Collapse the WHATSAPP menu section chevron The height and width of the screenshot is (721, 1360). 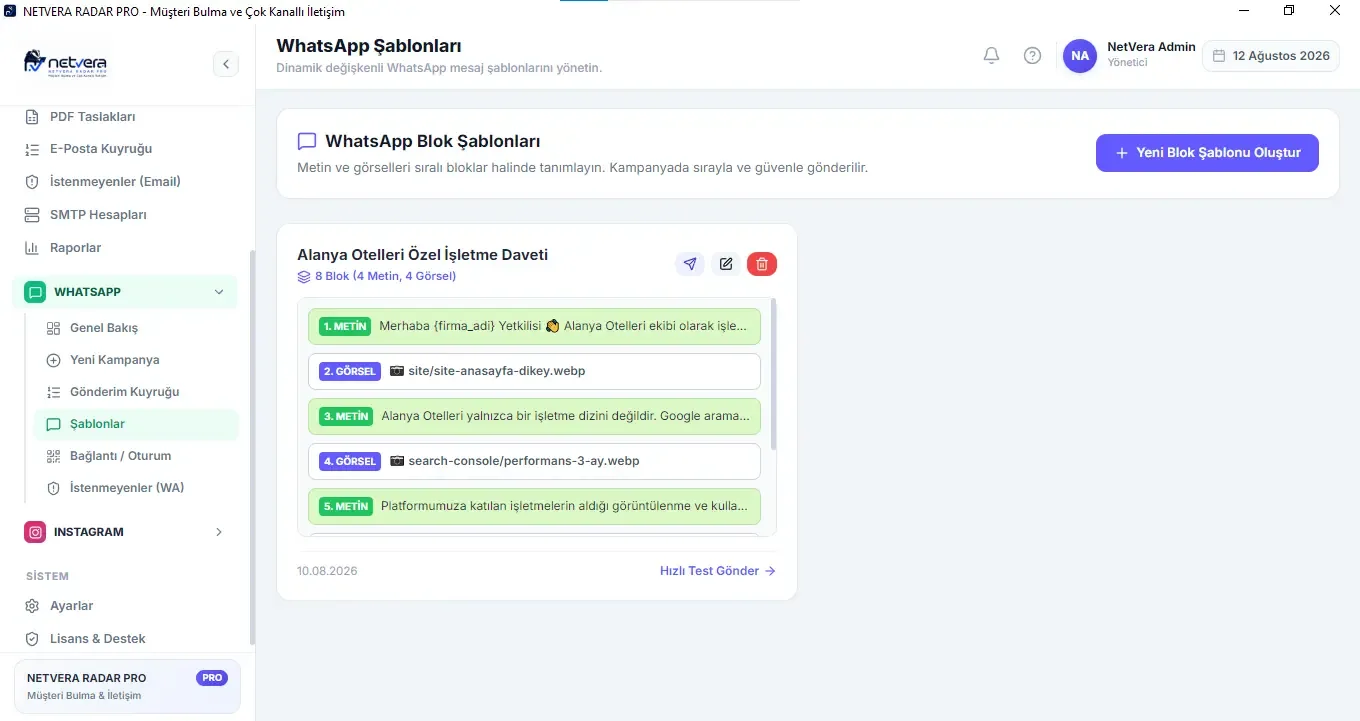click(x=219, y=292)
